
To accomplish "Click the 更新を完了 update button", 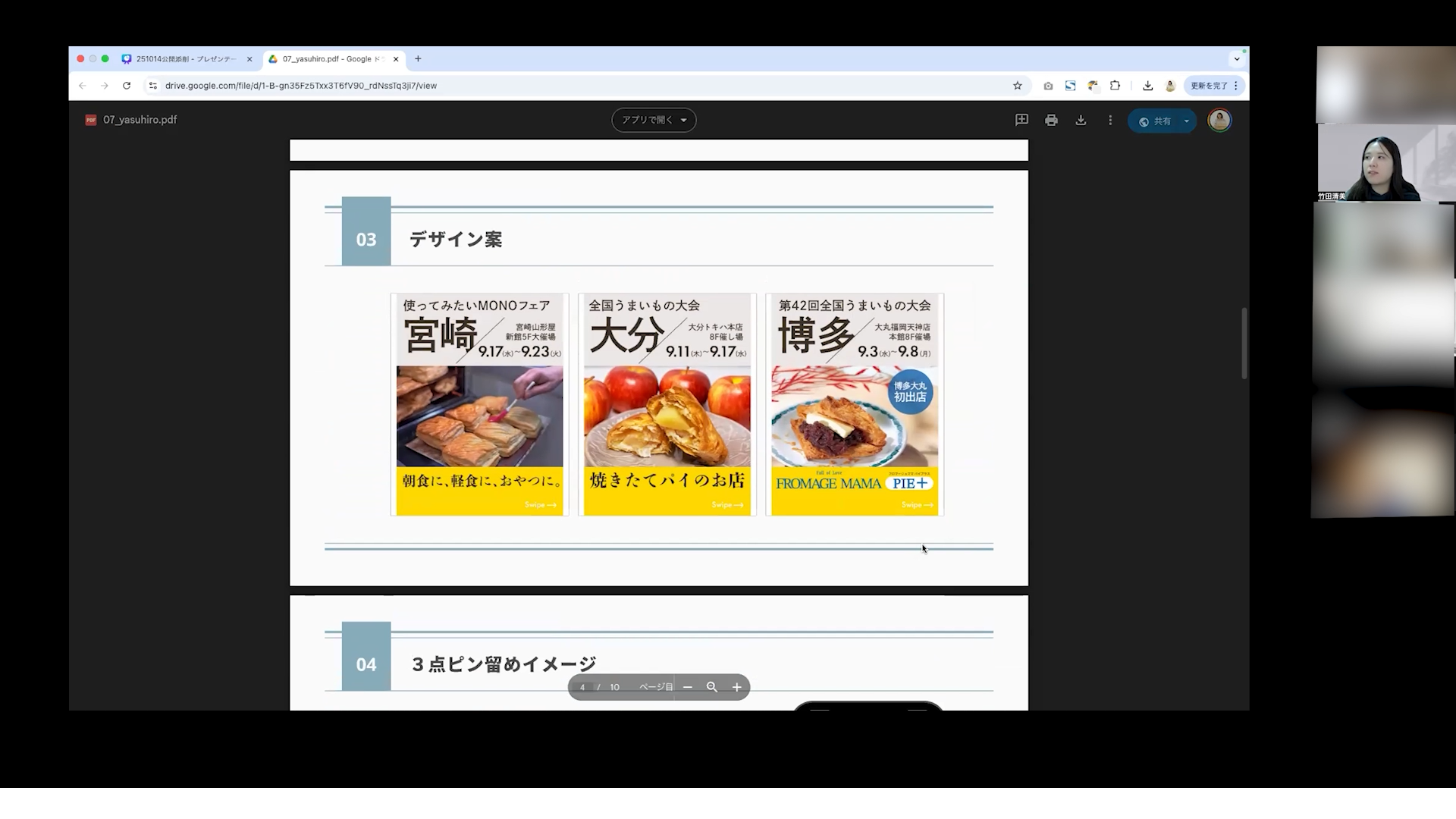I will [x=1209, y=86].
